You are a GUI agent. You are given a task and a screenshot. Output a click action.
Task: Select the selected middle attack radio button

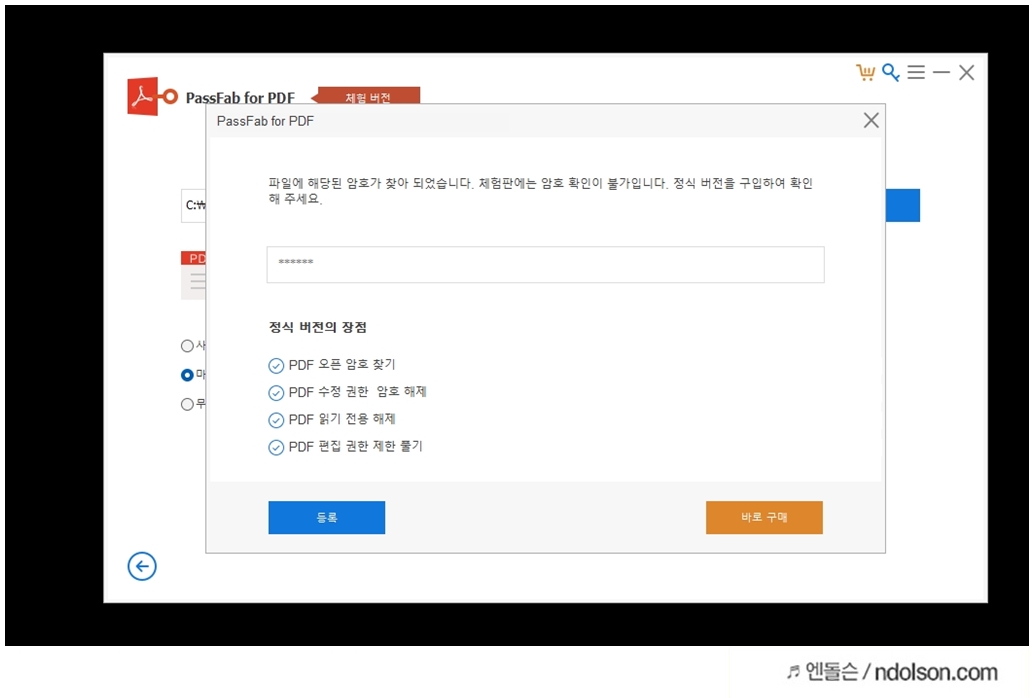(x=187, y=375)
